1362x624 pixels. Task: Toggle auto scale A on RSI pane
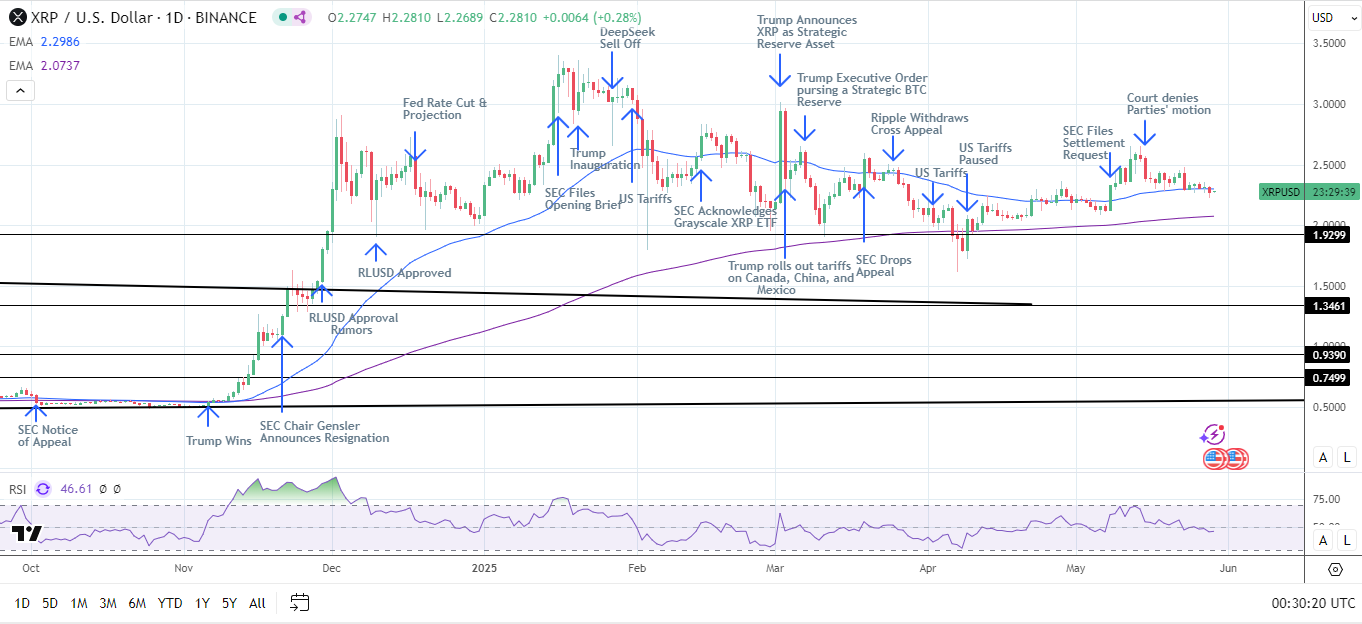tap(1323, 540)
